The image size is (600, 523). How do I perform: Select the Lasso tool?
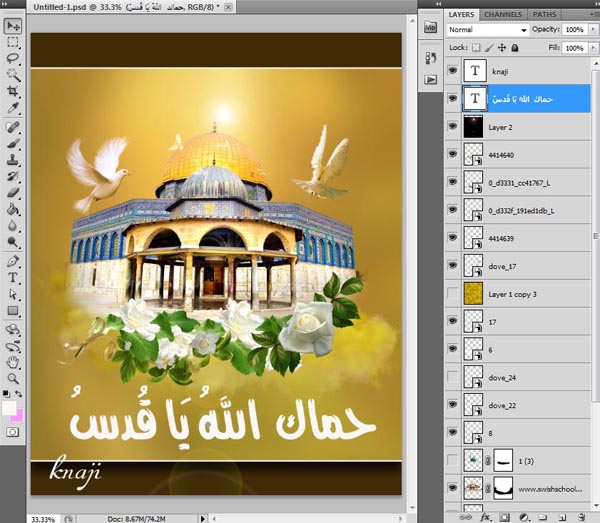point(14,58)
